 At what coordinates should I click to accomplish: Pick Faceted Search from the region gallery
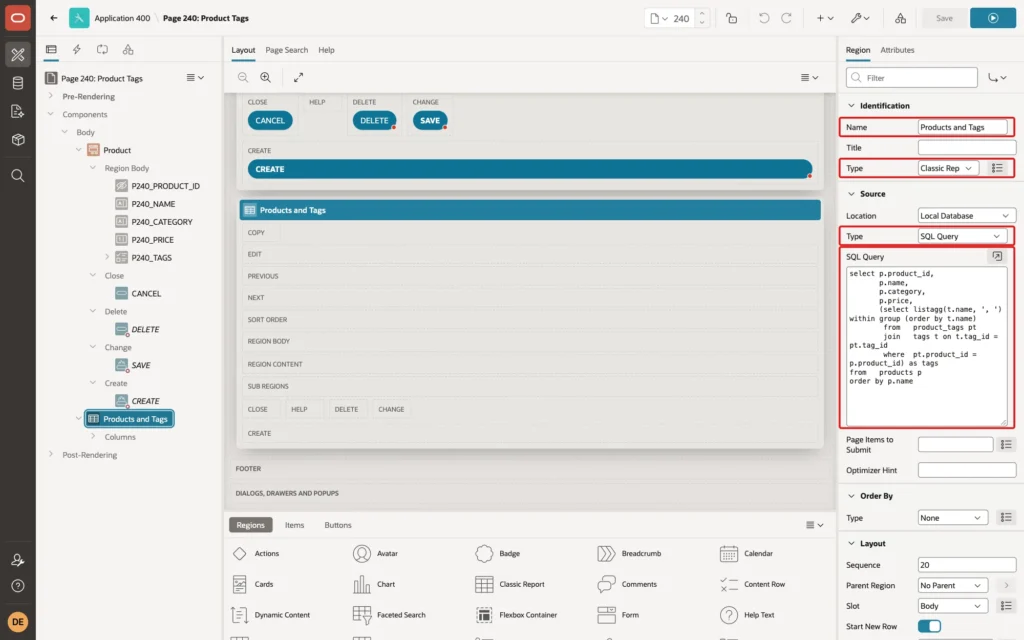click(389, 615)
